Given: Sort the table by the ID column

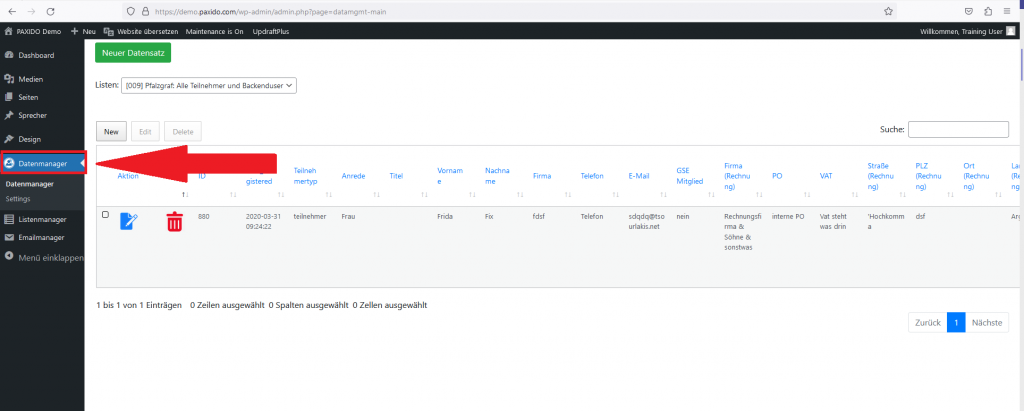Looking at the screenshot, I should point(202,176).
